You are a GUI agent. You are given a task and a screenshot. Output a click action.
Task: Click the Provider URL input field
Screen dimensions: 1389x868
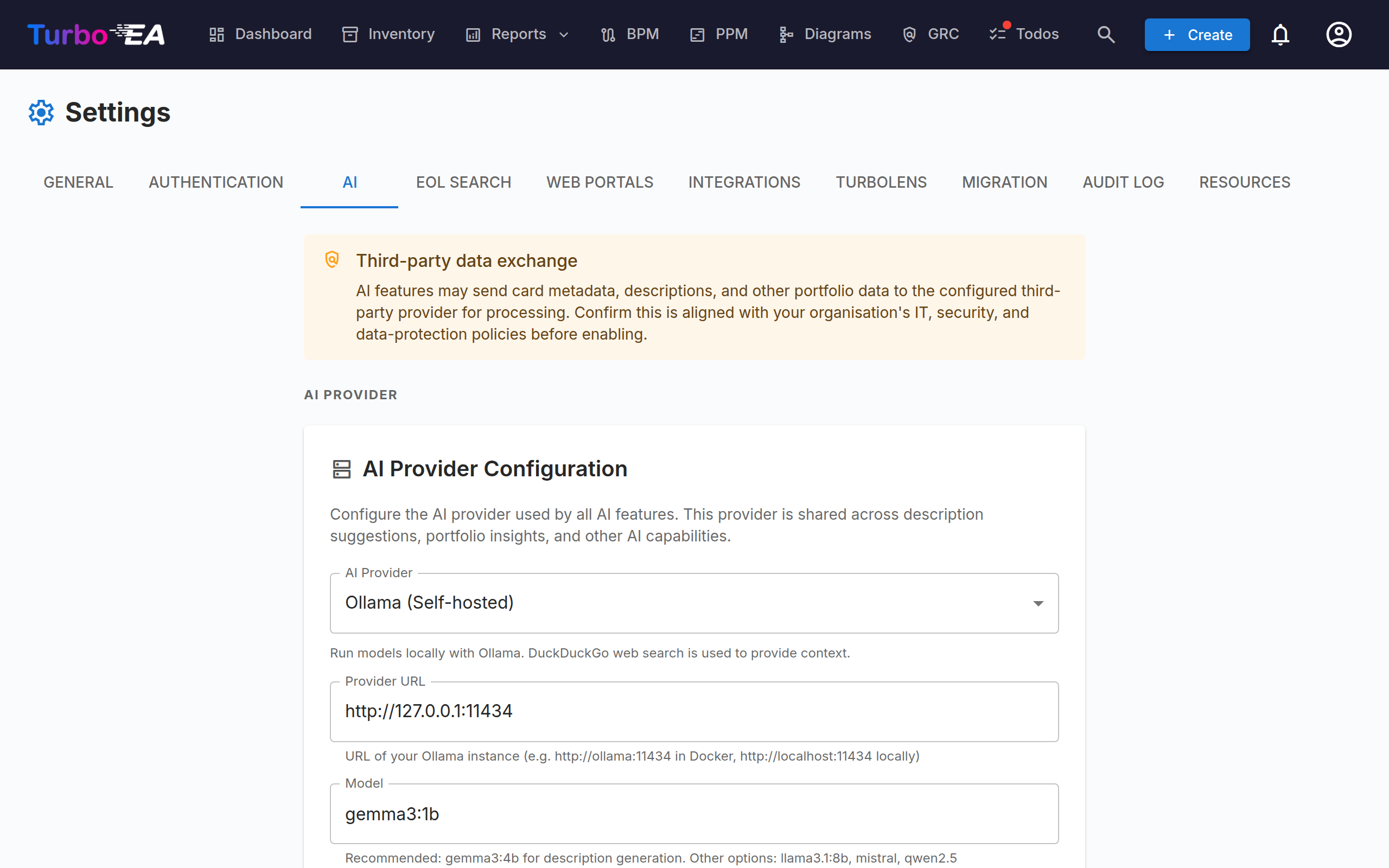click(694, 711)
